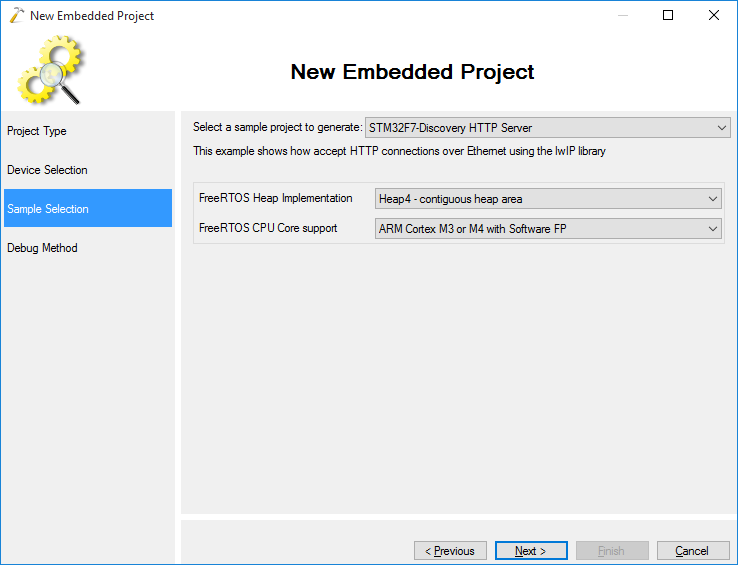Click the lwIP example description text

399,151
